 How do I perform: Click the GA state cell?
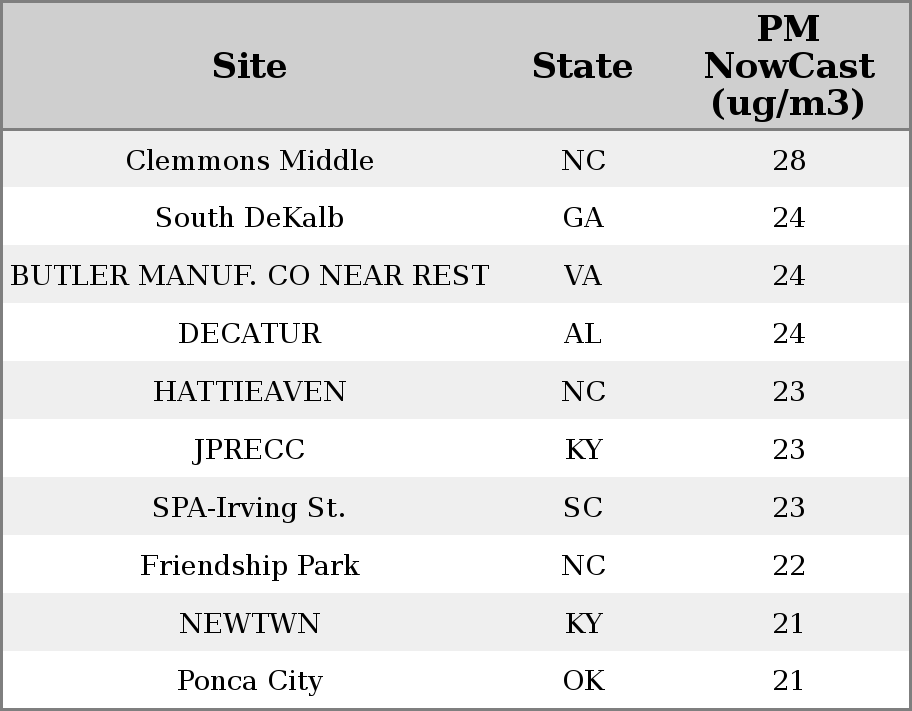583,218
